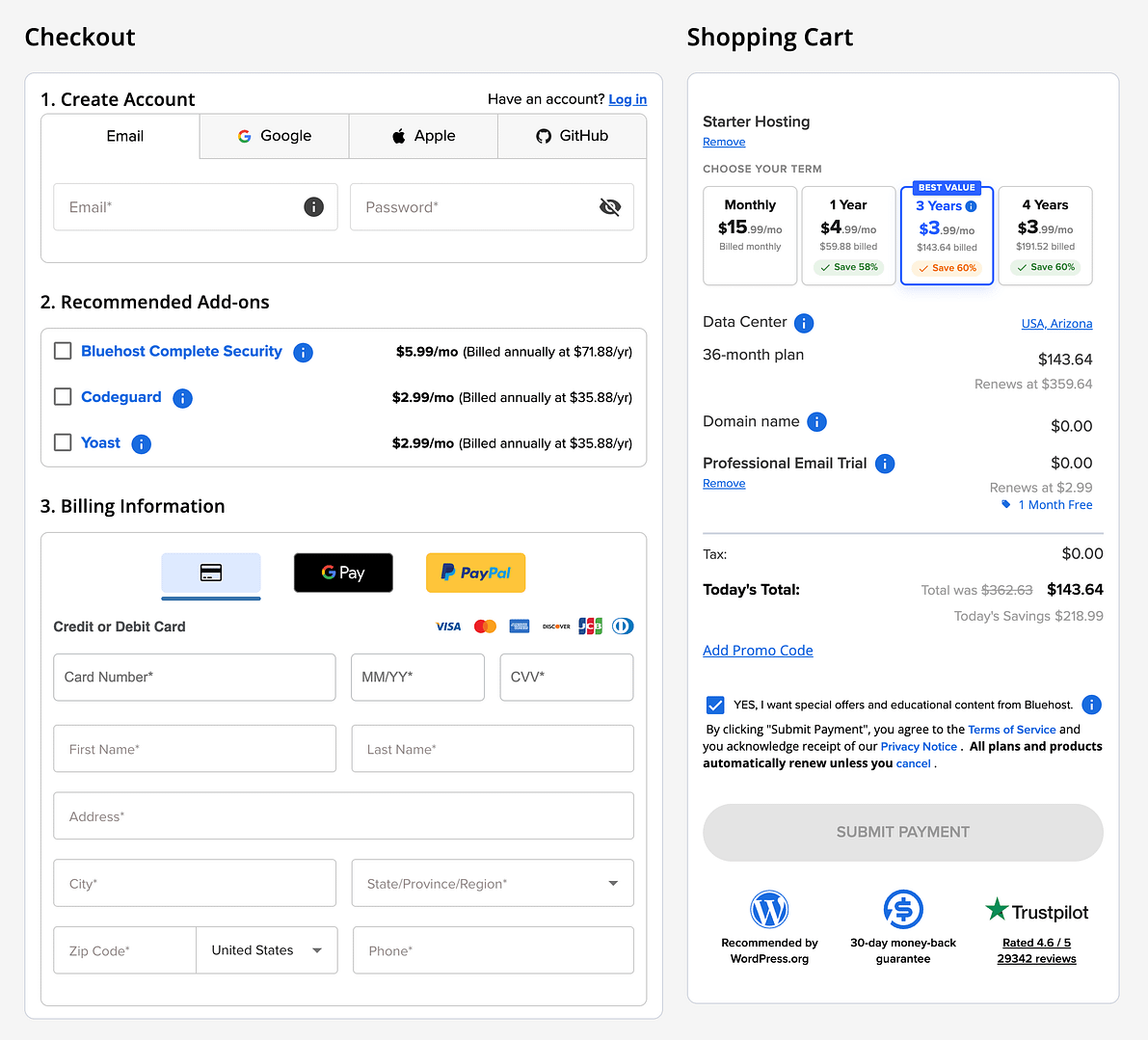Switch to Email sign-up tab
This screenshot has height=1040, width=1148.
(x=120, y=136)
